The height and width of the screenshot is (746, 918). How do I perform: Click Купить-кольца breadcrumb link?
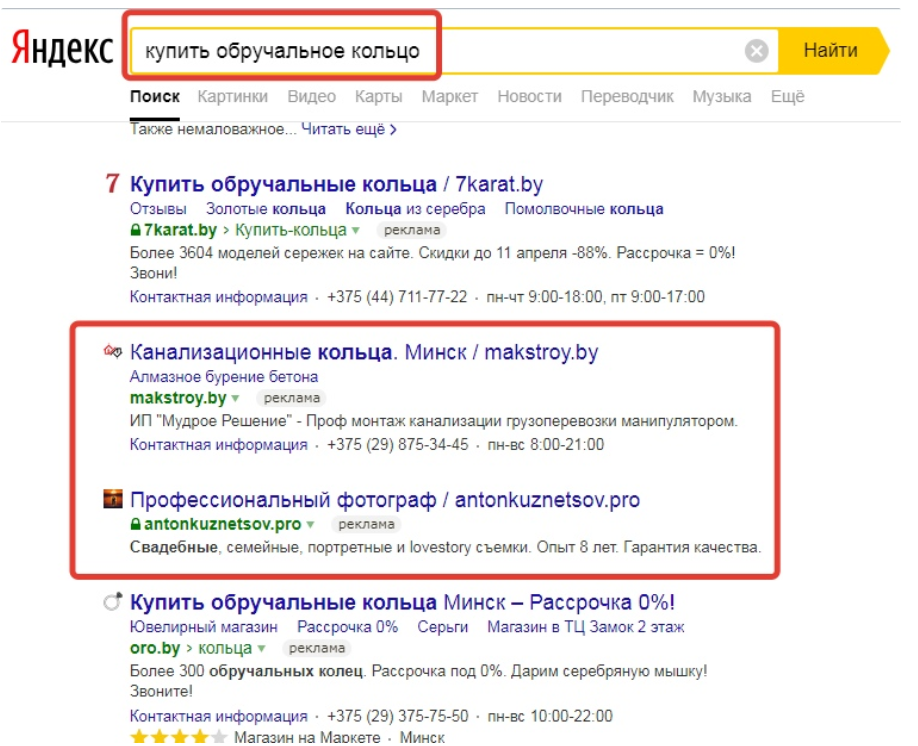[291, 230]
